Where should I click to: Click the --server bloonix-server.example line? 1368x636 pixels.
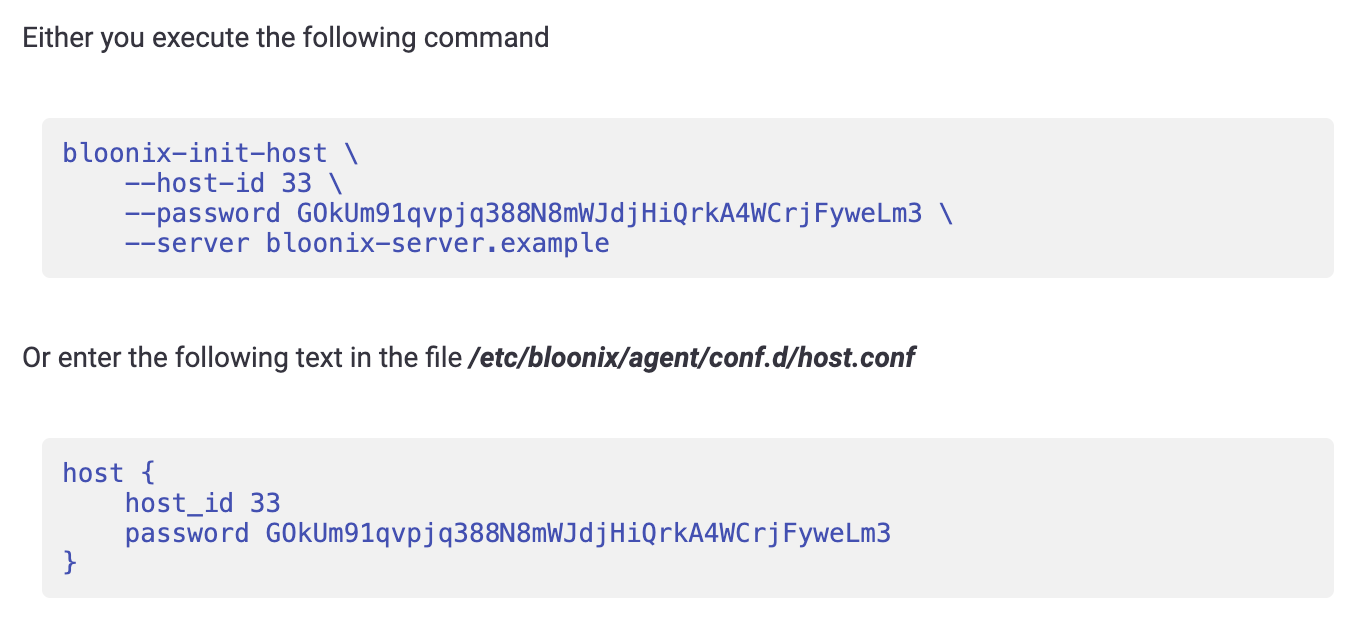[367, 243]
